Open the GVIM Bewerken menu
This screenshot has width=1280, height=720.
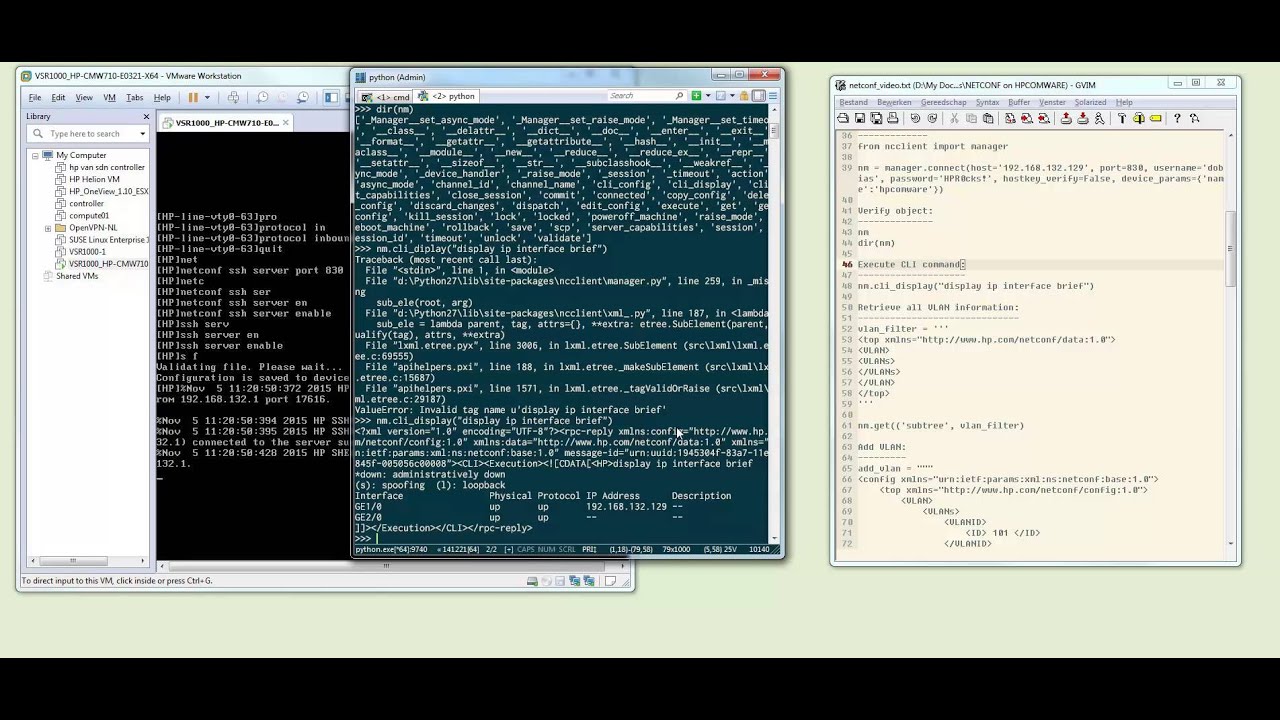point(894,102)
